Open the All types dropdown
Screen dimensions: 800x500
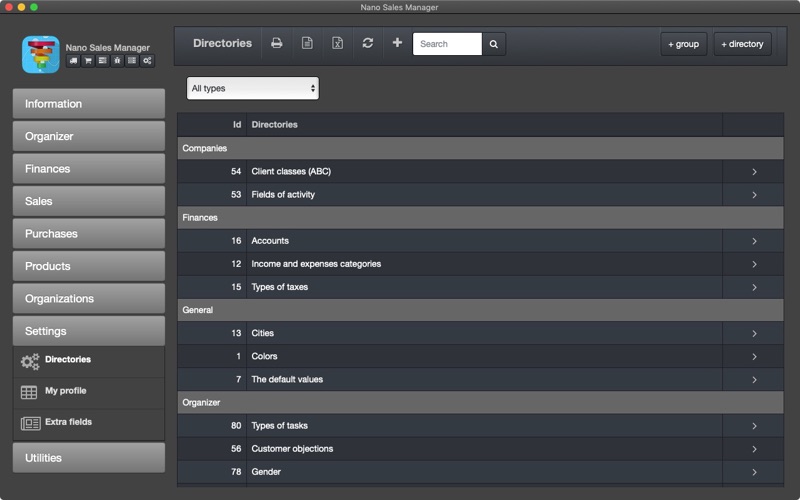253,88
